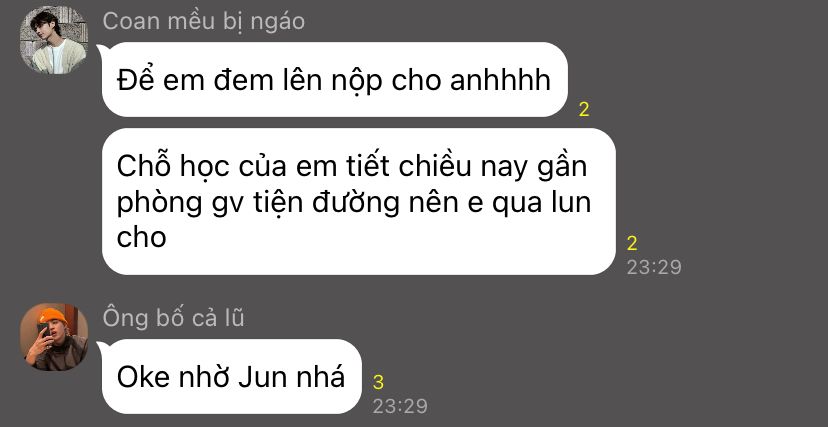View read count 2 beside the first message

[x=584, y=110]
